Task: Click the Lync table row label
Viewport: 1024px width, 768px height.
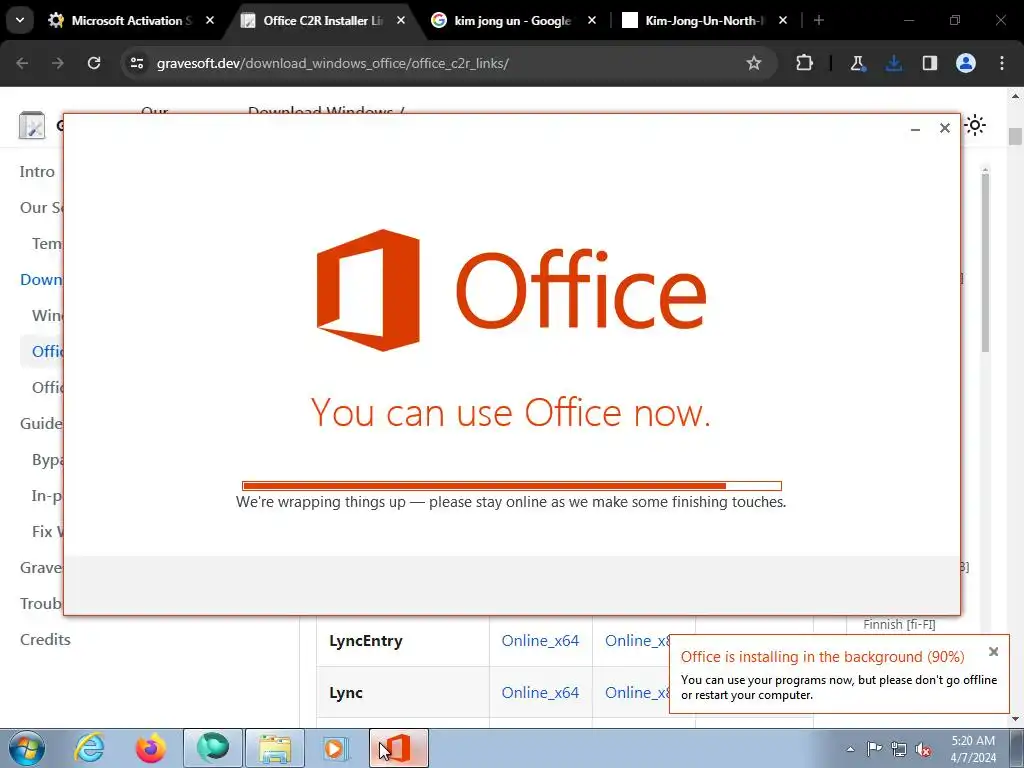Action: (345, 693)
